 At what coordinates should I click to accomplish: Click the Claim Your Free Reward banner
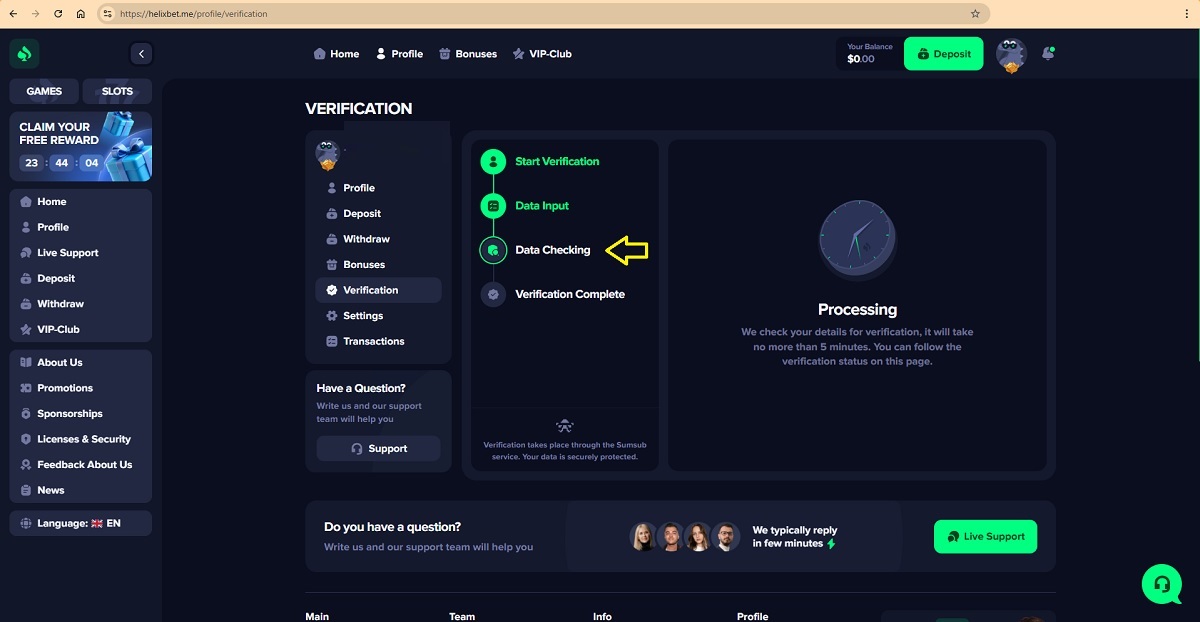(x=81, y=146)
